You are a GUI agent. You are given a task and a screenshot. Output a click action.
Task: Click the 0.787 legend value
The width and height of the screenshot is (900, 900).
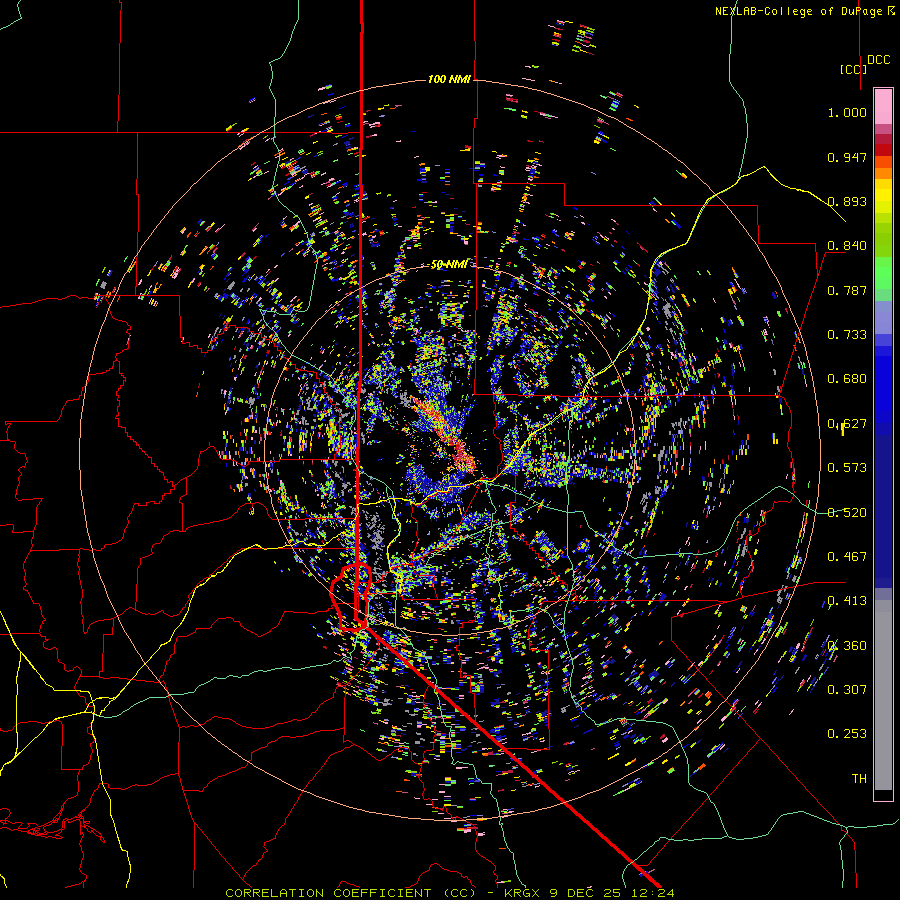pos(847,290)
